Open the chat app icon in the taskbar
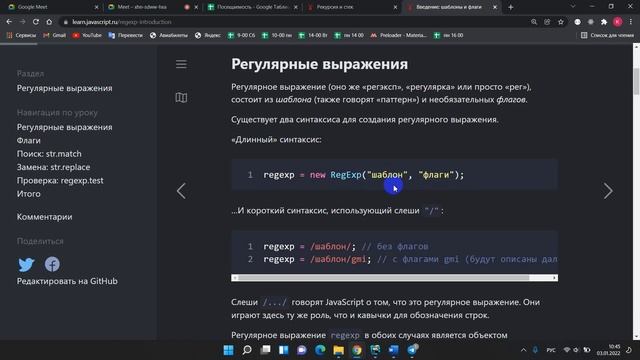 click(302, 350)
